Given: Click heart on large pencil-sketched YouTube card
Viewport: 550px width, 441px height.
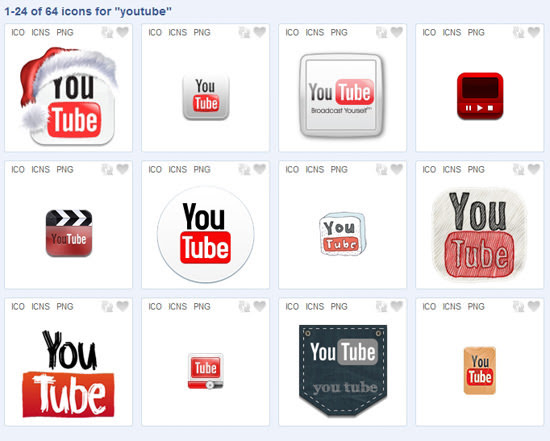Looking at the screenshot, I should pos(534,169).
